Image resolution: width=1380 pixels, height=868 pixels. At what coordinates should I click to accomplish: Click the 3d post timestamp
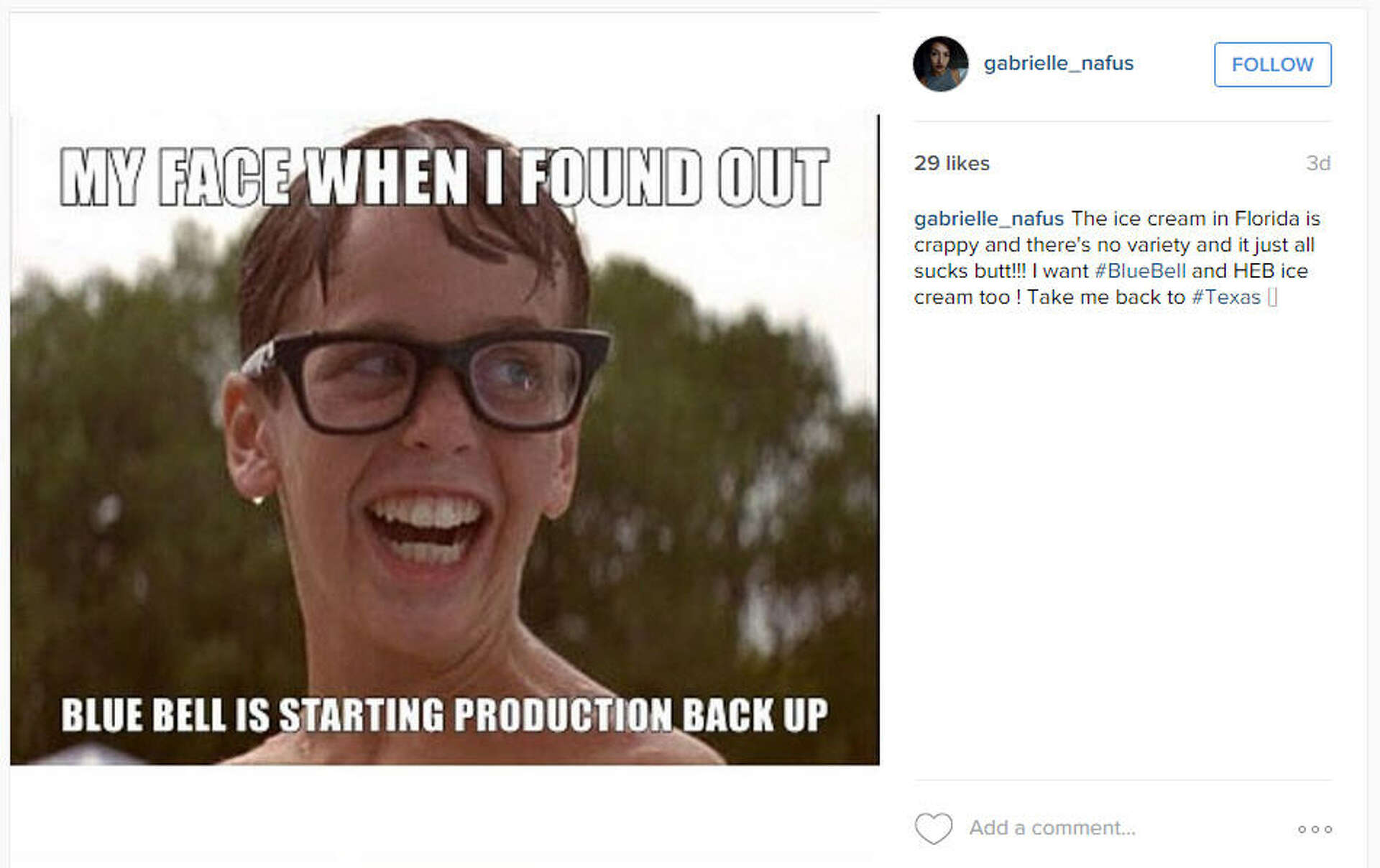tap(1318, 163)
